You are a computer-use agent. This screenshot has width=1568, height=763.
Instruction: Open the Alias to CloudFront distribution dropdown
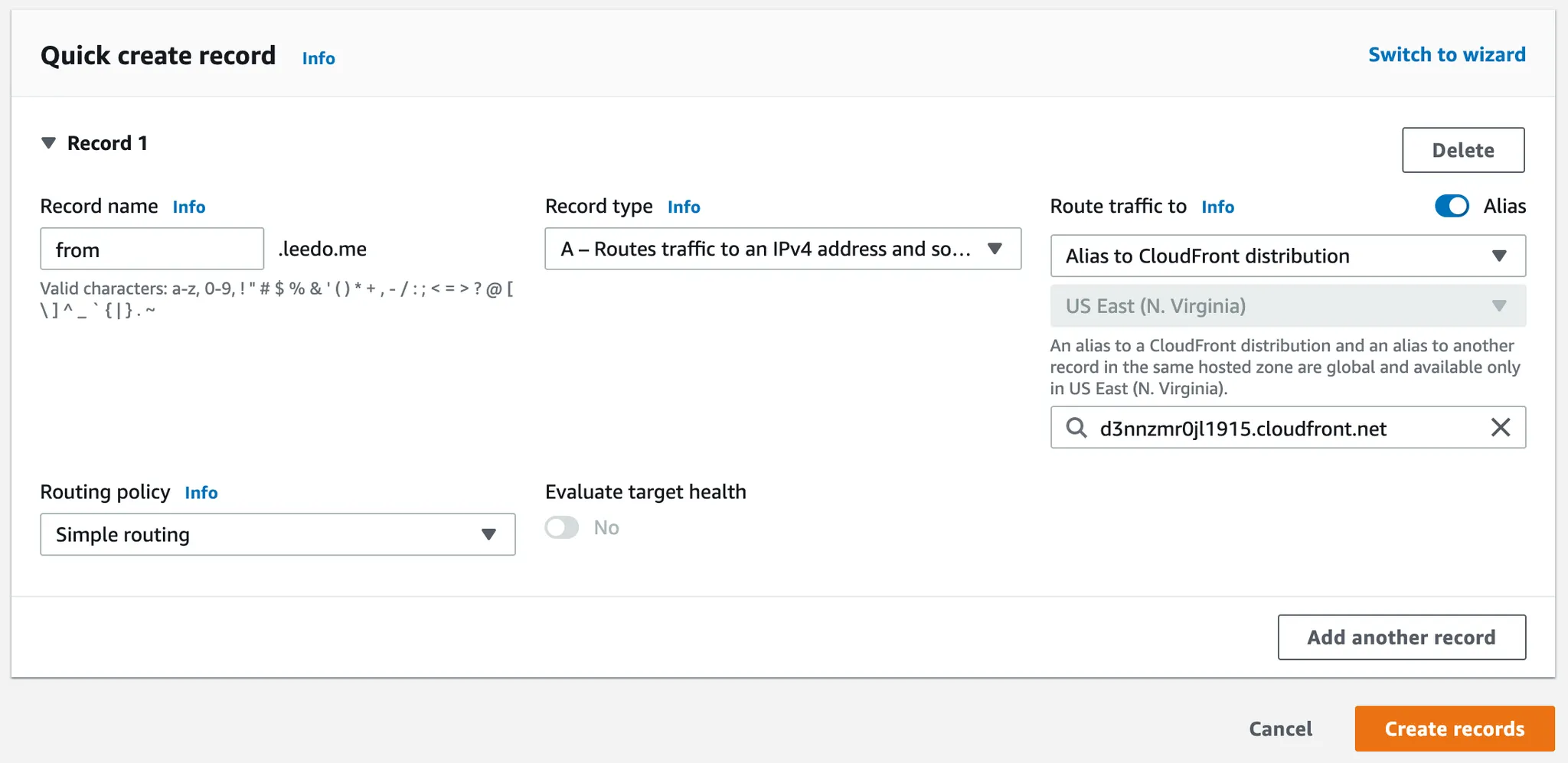[1287, 256]
